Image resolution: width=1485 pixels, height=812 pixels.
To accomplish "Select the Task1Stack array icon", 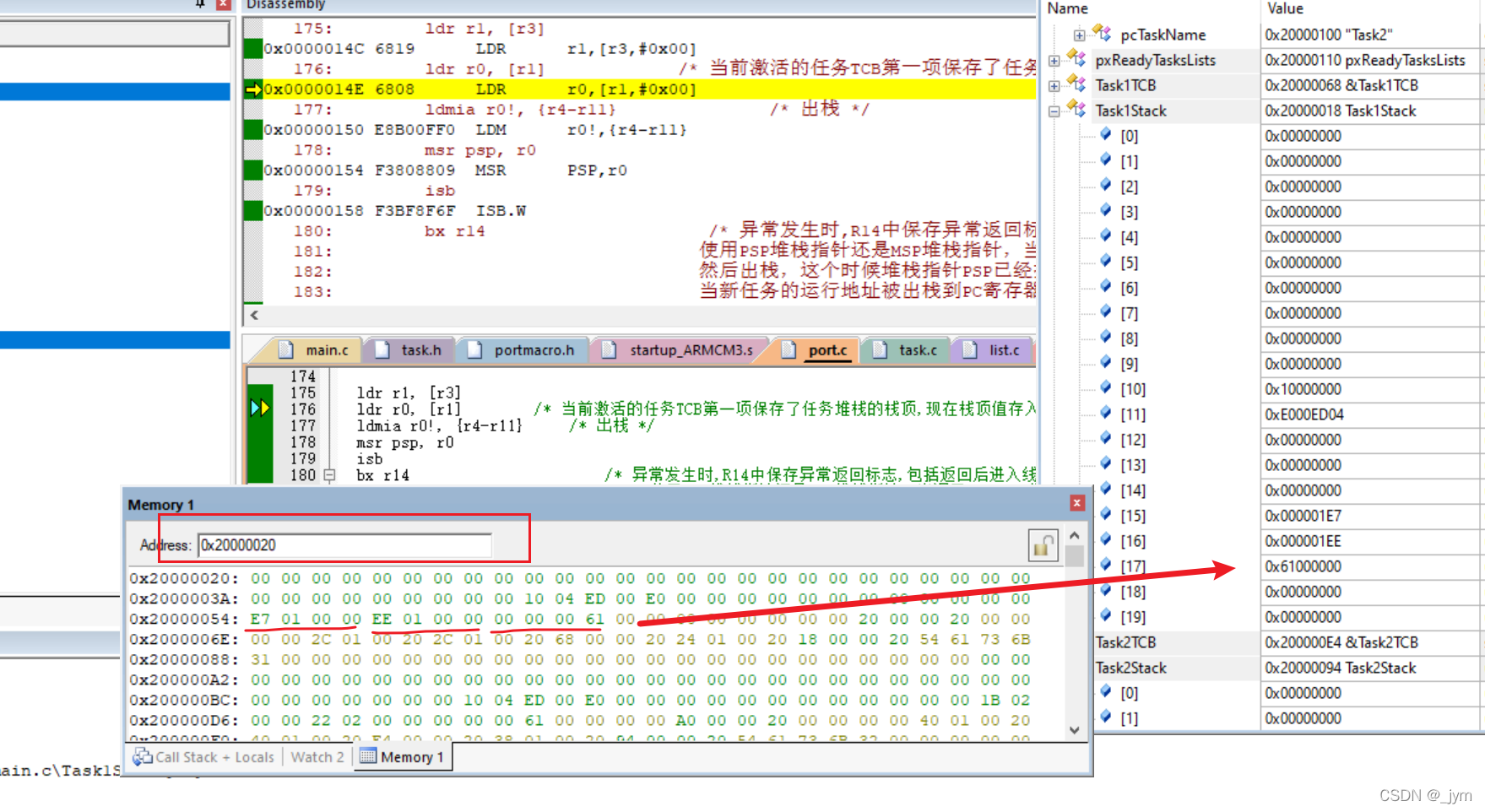I will point(1076,109).
